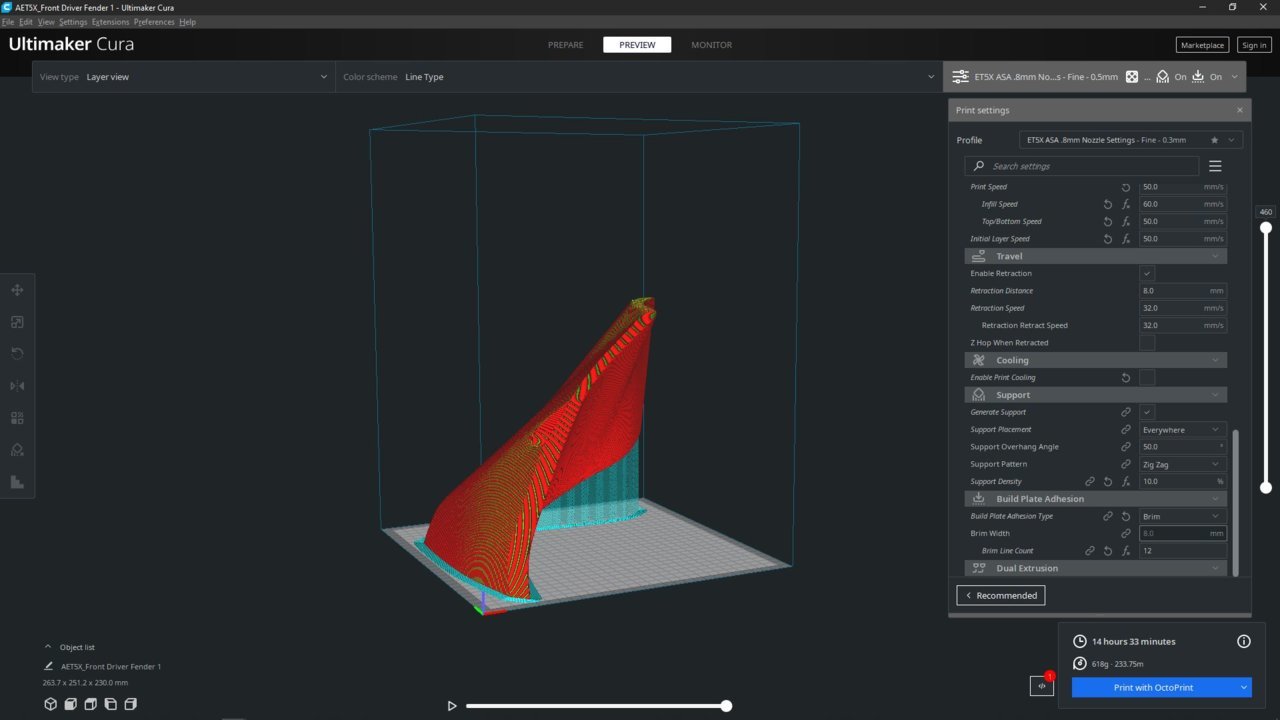Collapse the Build Plate Adhesion section
The image size is (1280, 720).
(1095, 499)
